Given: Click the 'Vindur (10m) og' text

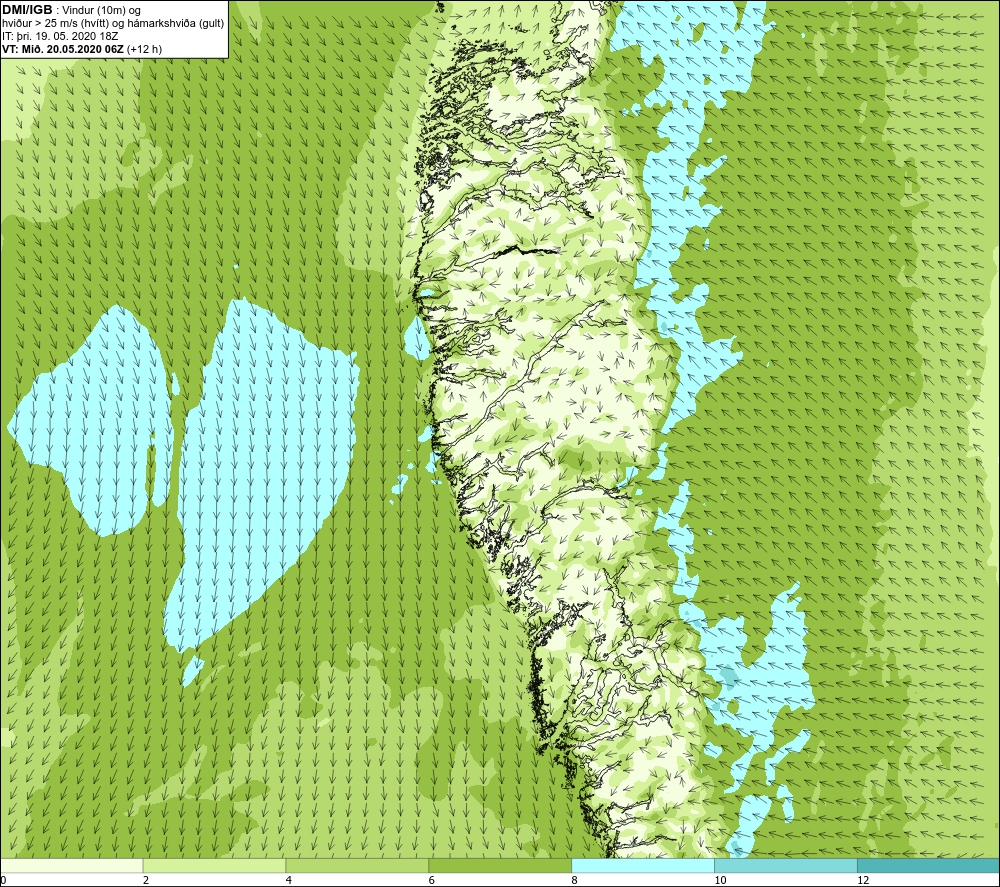Looking at the screenshot, I should coord(101,11).
